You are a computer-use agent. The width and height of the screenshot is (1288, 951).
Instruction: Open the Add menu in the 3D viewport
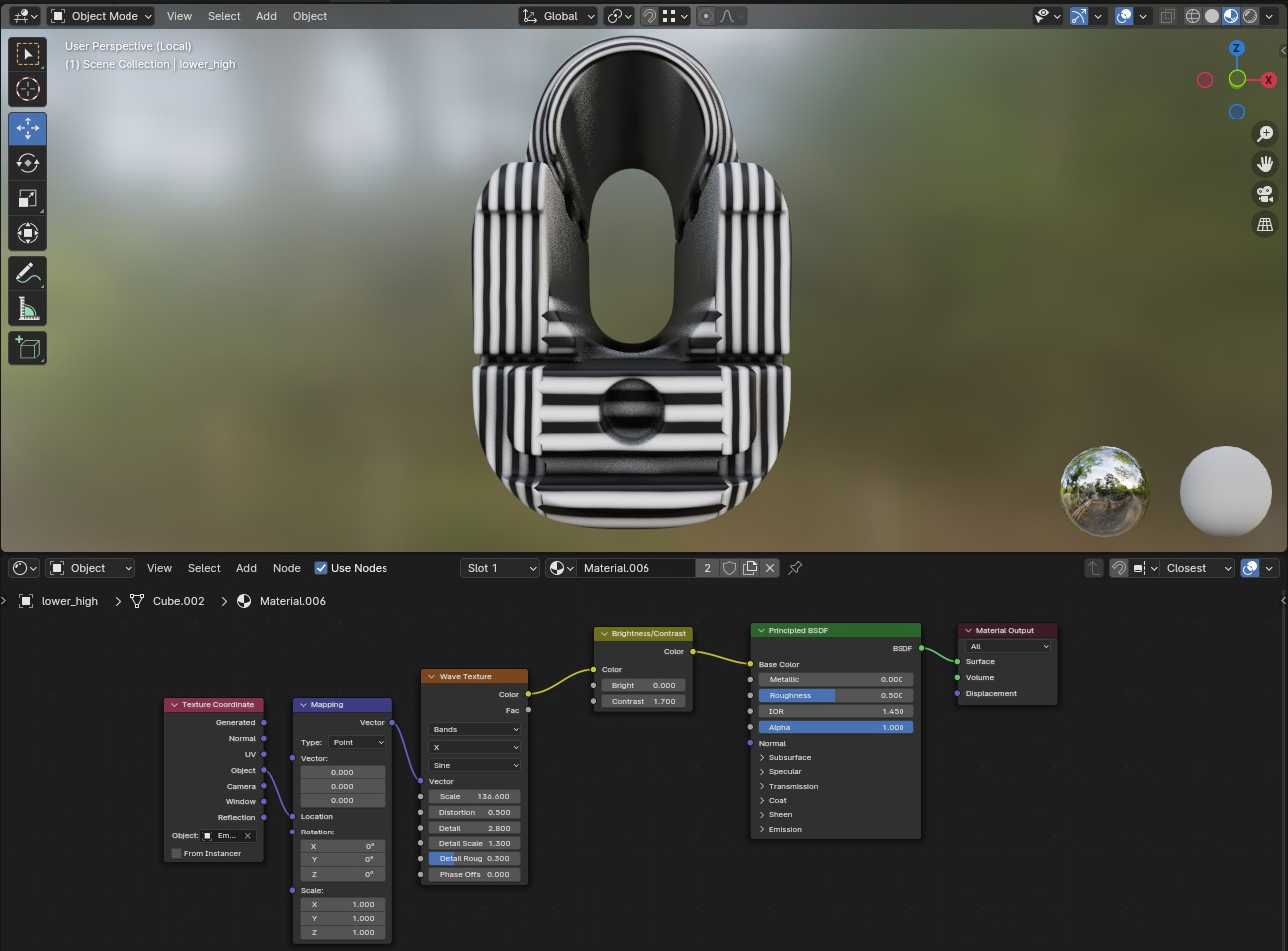[266, 16]
